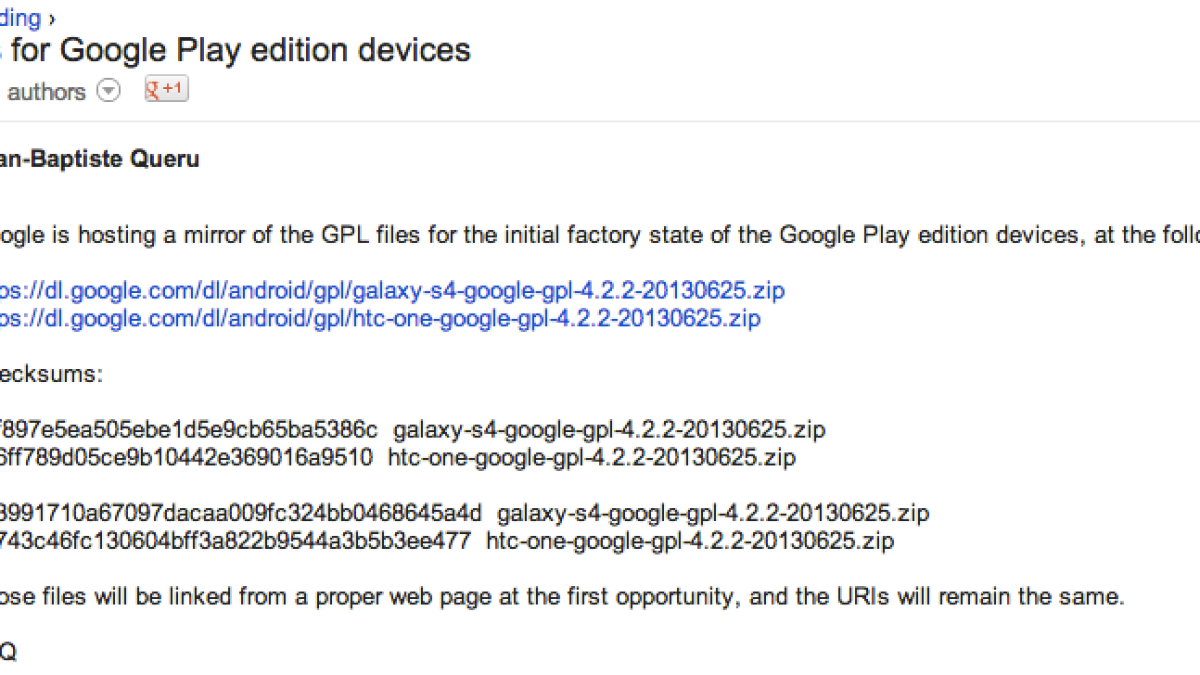Click the hash ending in 3ee477
The height and width of the screenshot is (675, 1200).
[235, 542]
